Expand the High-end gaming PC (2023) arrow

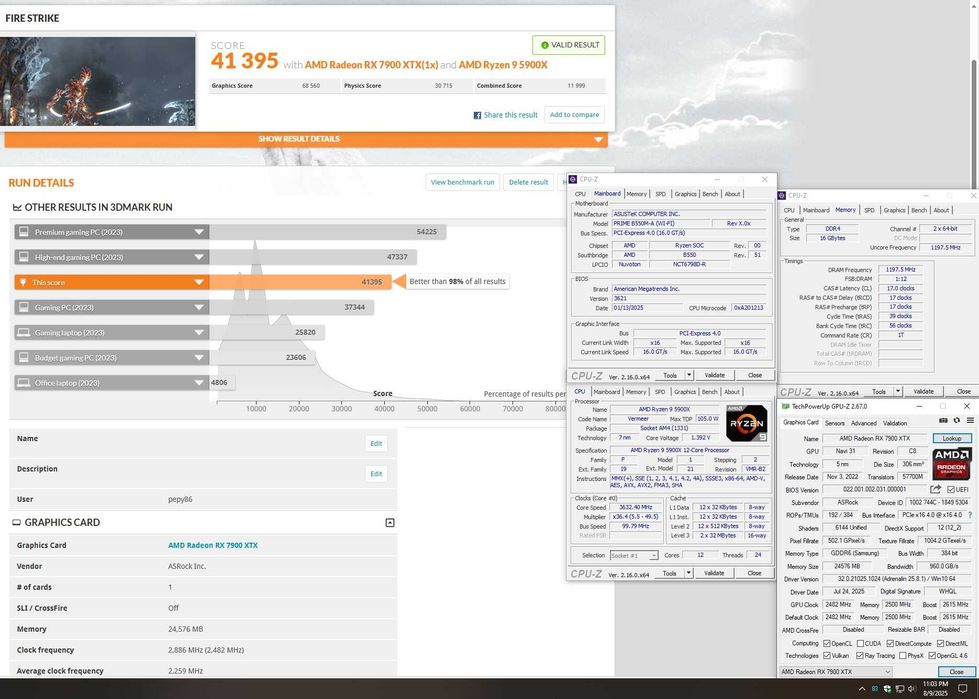pos(199,257)
